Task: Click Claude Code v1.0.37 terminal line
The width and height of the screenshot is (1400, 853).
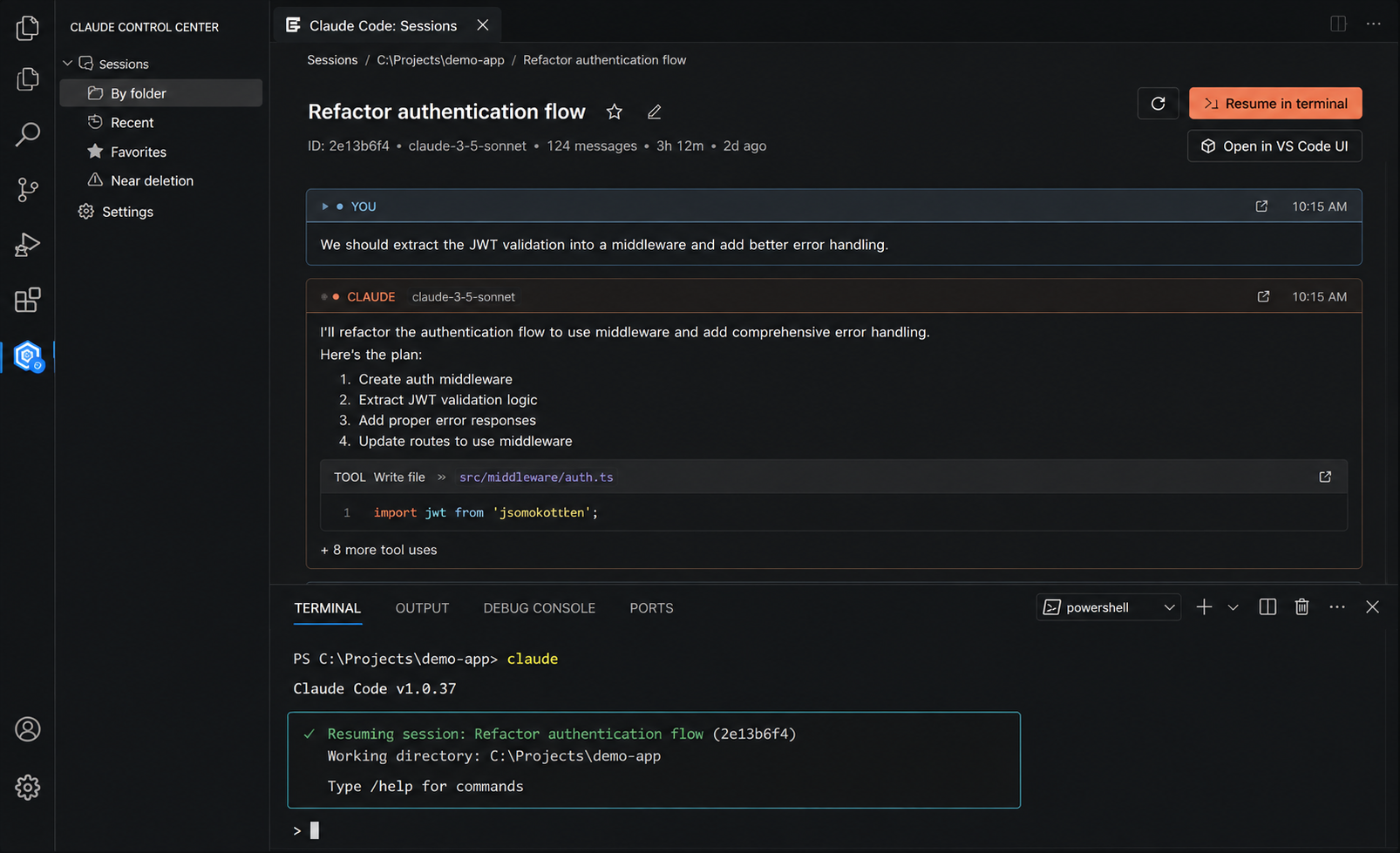Action: pyautogui.click(x=374, y=688)
